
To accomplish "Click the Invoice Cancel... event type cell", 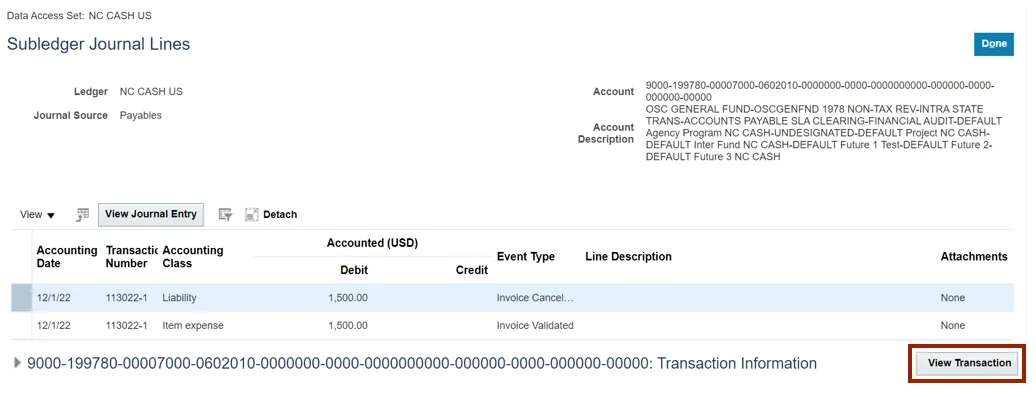I will (535, 298).
